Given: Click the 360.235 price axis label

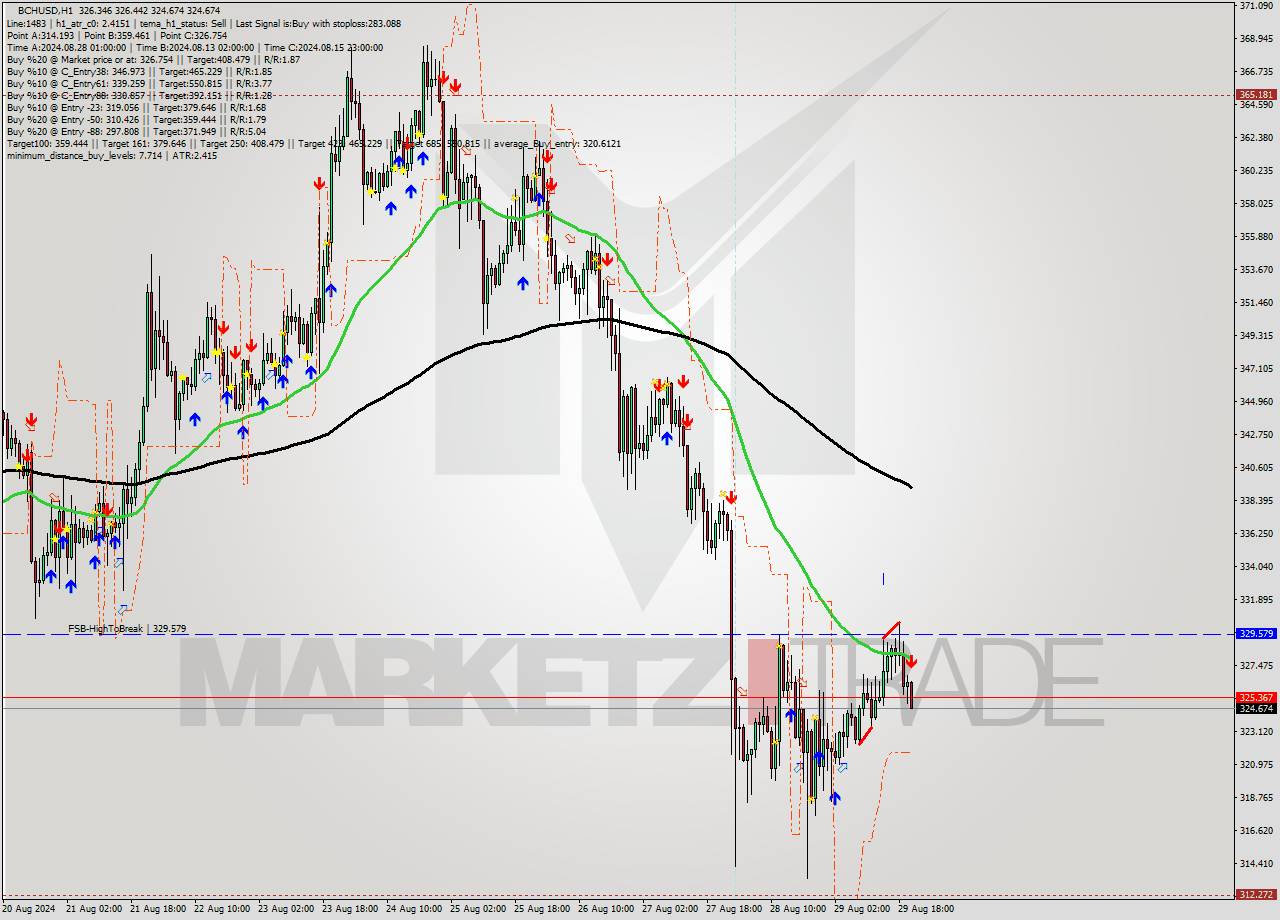Looking at the screenshot, I should [x=1255, y=170].
